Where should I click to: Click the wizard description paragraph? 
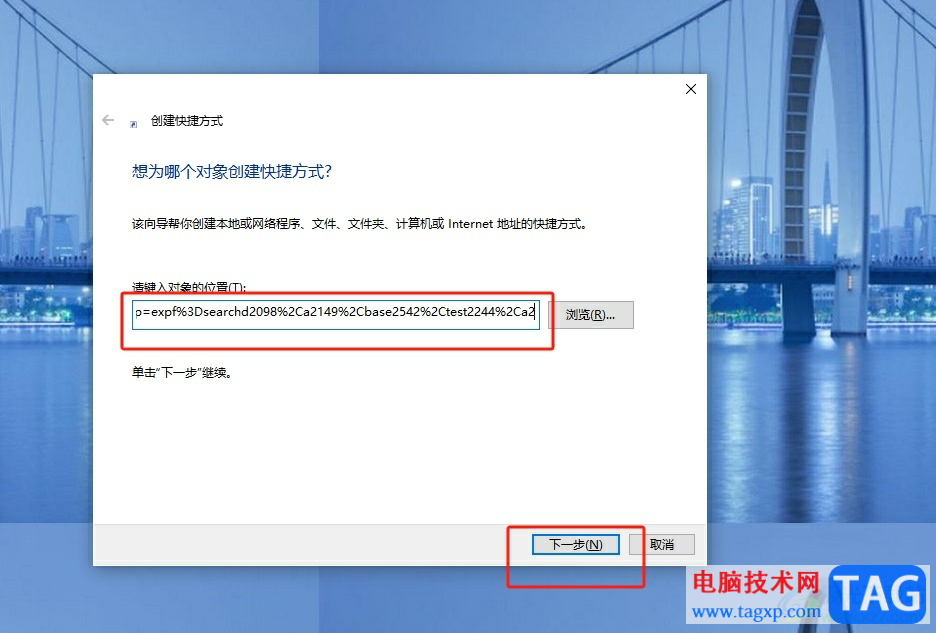coord(359,224)
